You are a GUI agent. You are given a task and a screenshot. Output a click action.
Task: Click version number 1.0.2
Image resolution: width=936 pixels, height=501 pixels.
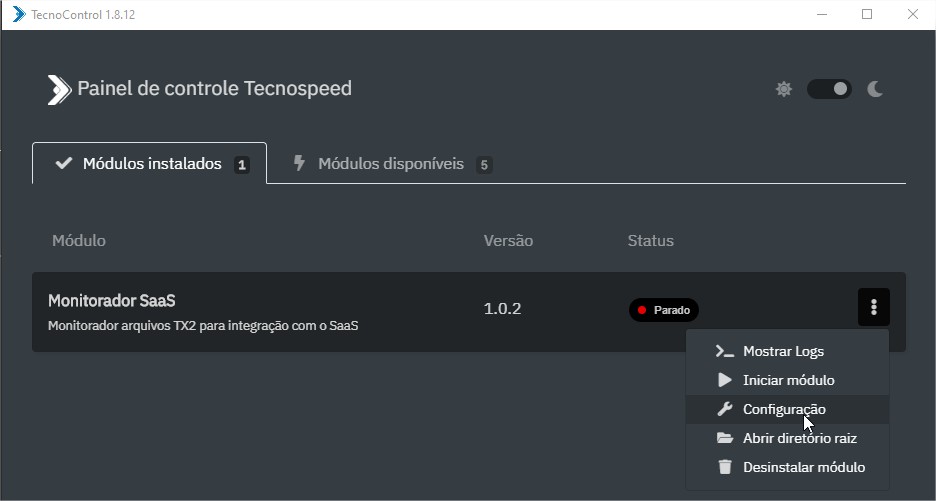502,309
